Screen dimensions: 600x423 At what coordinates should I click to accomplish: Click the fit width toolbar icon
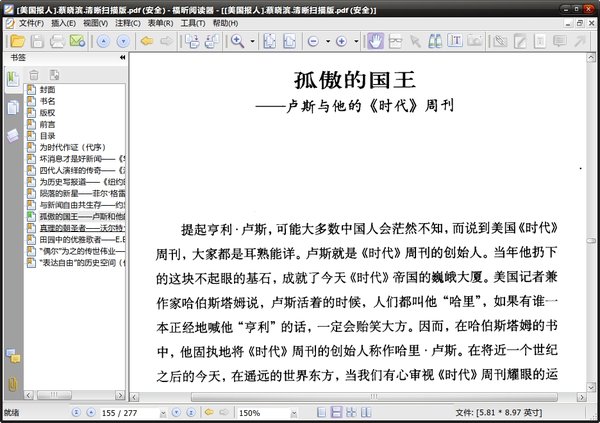click(289, 41)
